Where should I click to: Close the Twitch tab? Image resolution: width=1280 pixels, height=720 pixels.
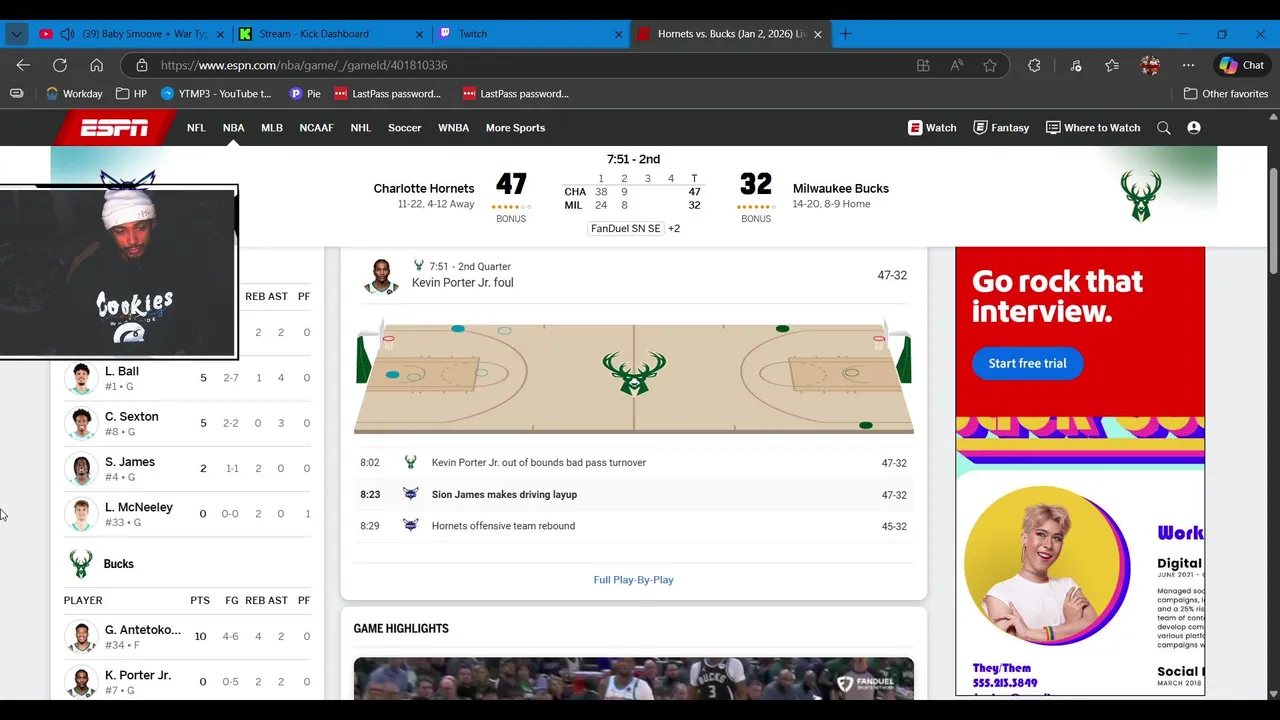[x=619, y=34]
